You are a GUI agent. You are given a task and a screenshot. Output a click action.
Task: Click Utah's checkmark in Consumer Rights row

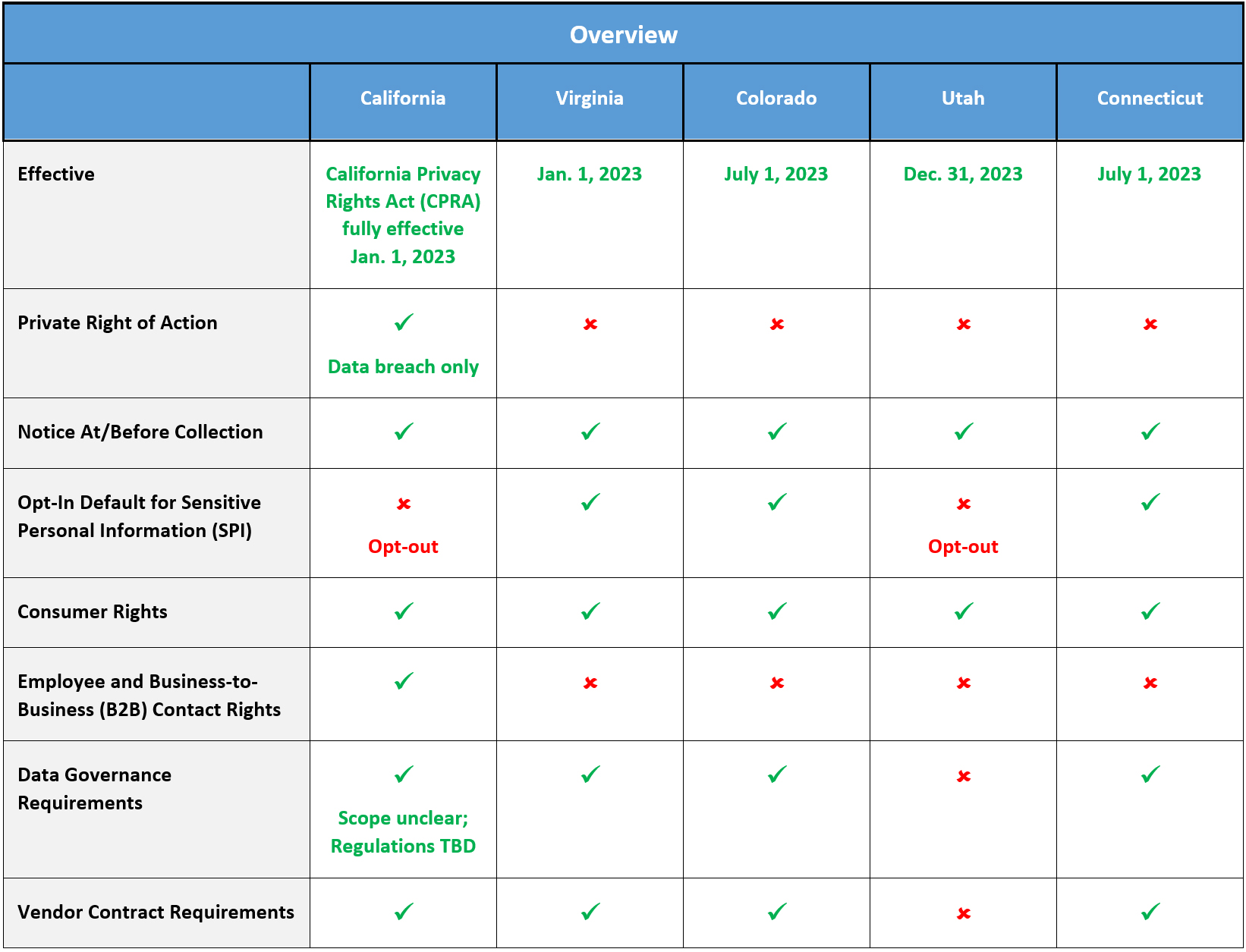click(964, 611)
